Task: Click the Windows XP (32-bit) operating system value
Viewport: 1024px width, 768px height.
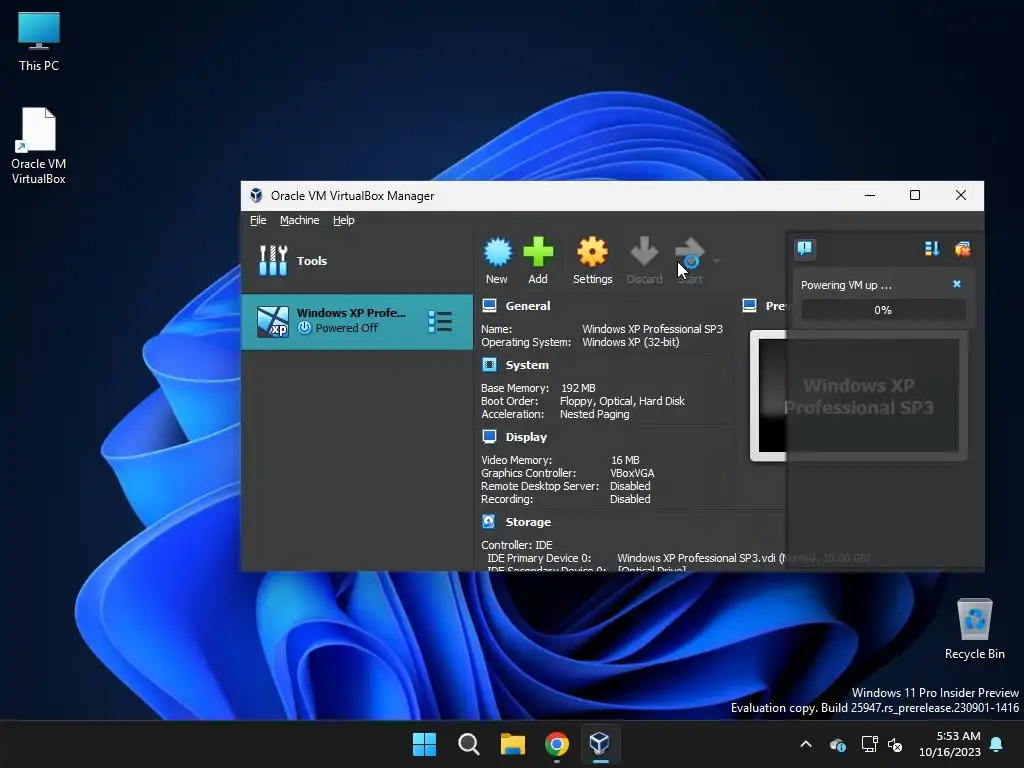Action: coord(631,342)
